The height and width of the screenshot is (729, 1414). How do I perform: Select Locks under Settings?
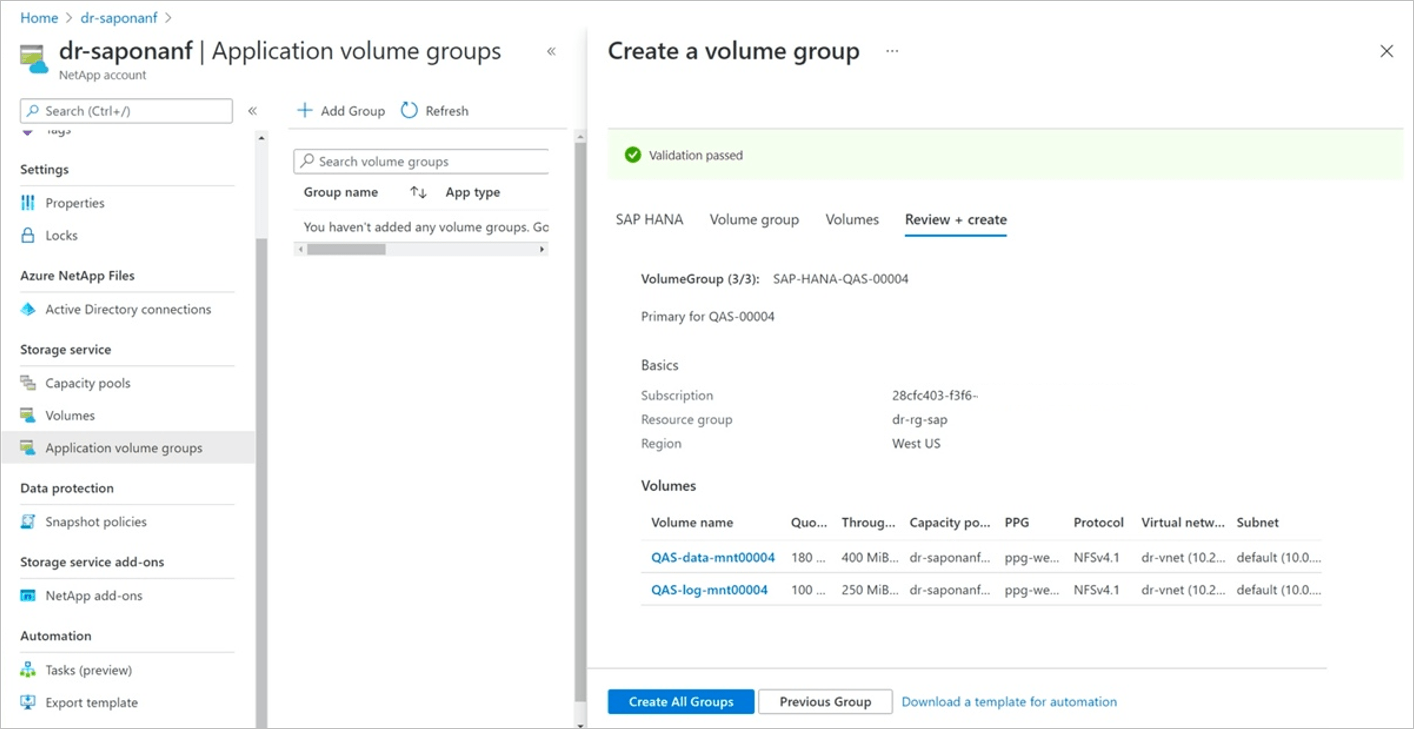click(x=63, y=235)
